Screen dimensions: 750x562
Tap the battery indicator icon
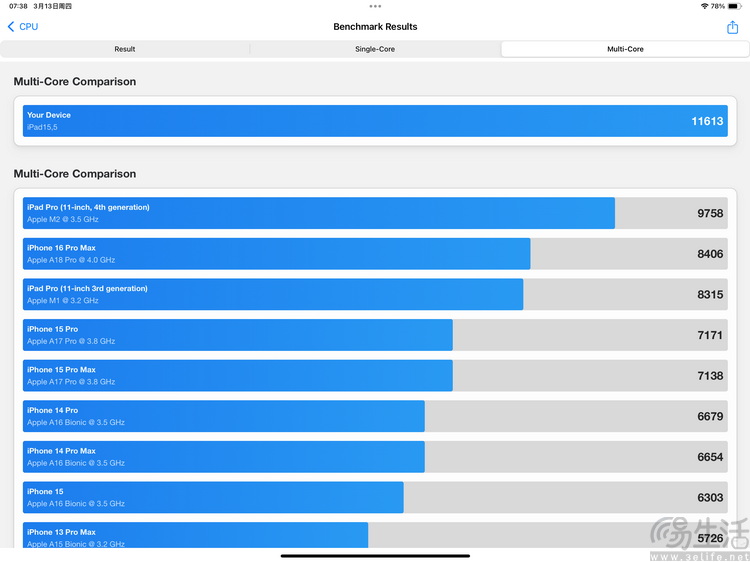(x=734, y=6)
